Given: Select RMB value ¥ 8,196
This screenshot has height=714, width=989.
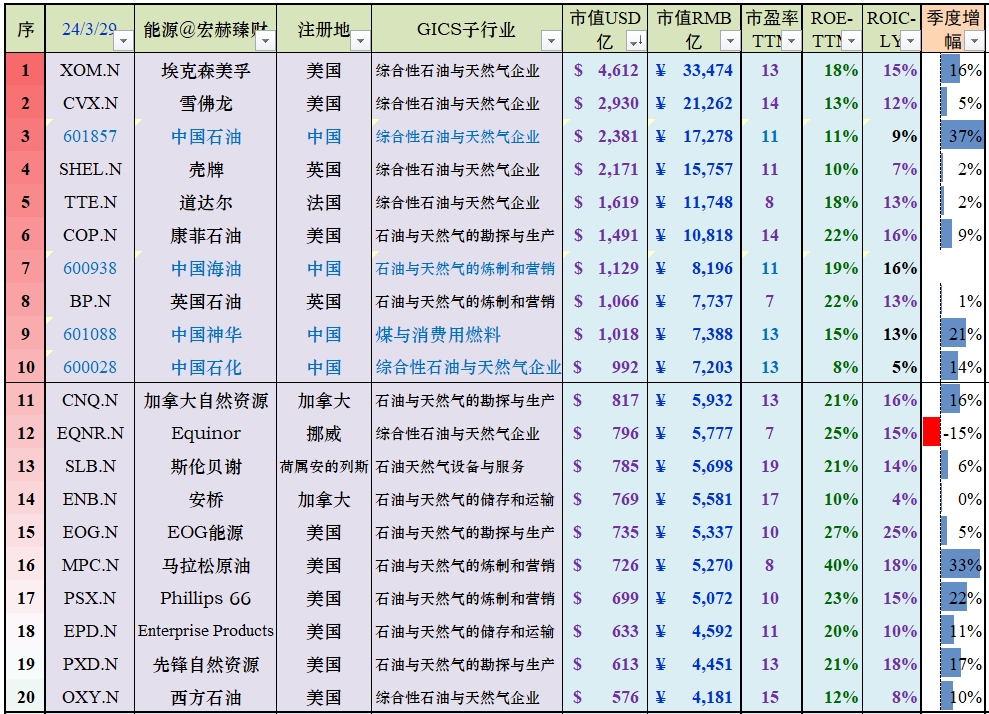Looking at the screenshot, I should coord(694,268).
